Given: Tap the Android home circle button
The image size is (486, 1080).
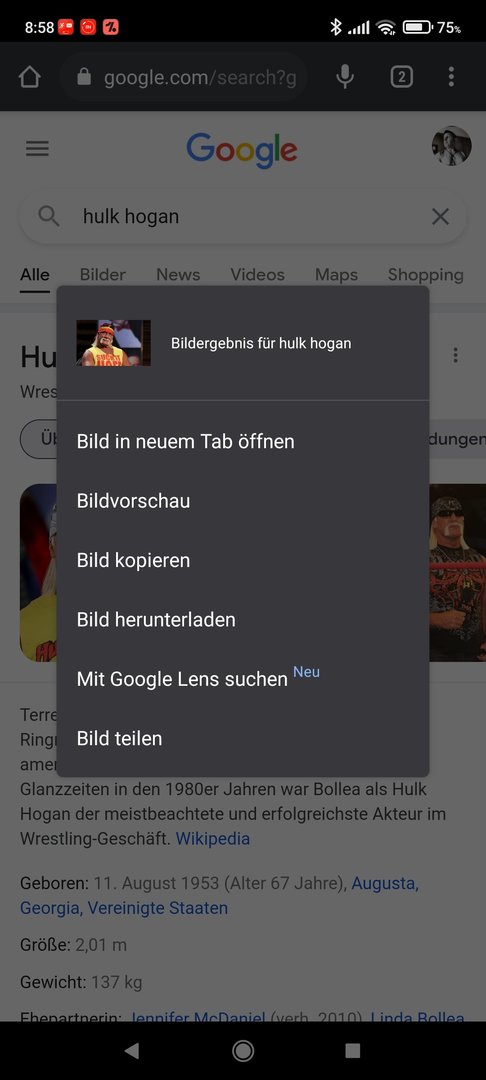Looking at the screenshot, I should click(x=243, y=1050).
